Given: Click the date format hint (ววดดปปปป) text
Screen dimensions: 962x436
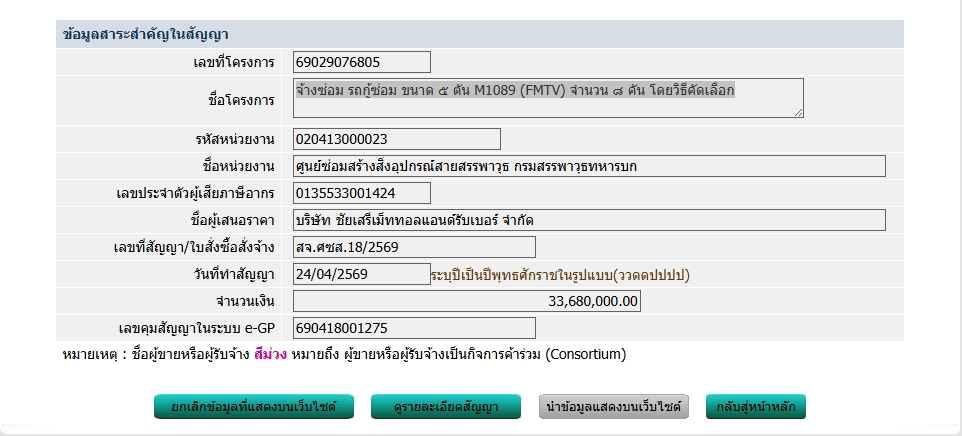Looking at the screenshot, I should pos(560,274).
